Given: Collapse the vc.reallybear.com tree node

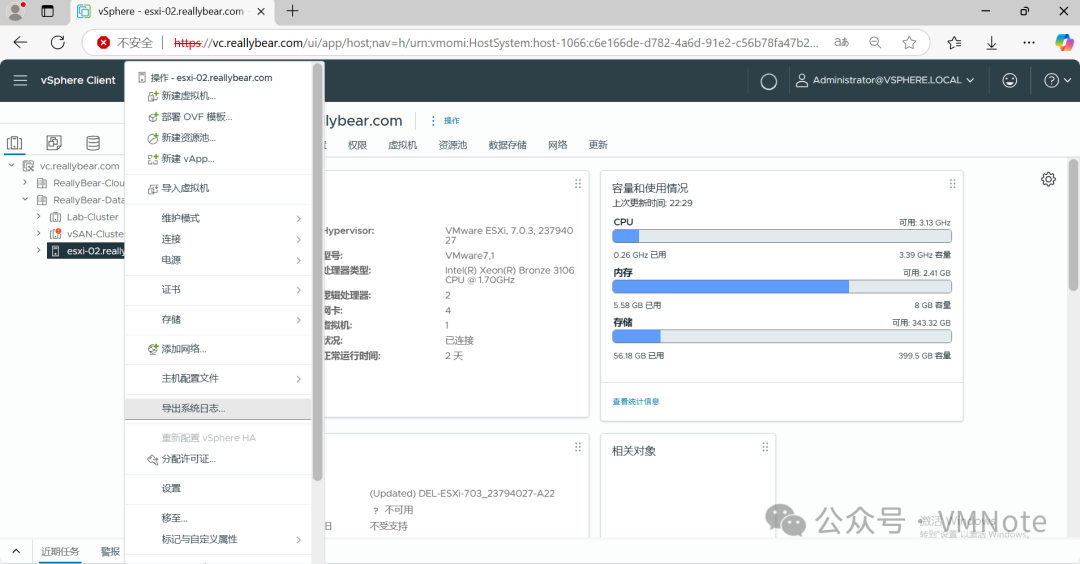Looking at the screenshot, I should pyautogui.click(x=12, y=166).
